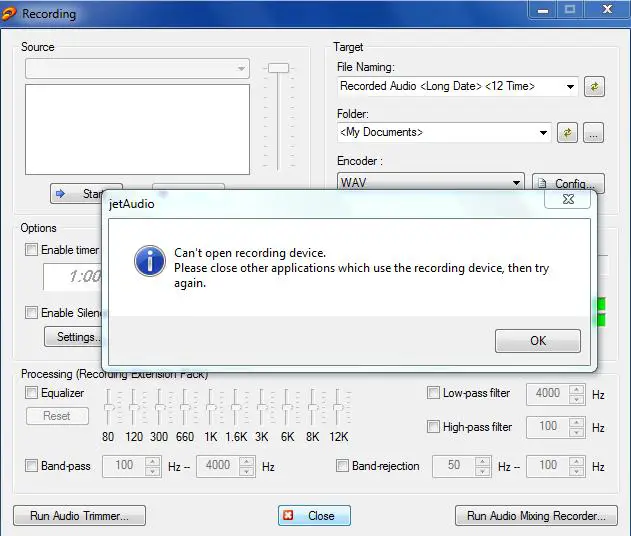This screenshot has height=536, width=631.
Task: Click refresh icon next to Folder field
Action: point(567,133)
